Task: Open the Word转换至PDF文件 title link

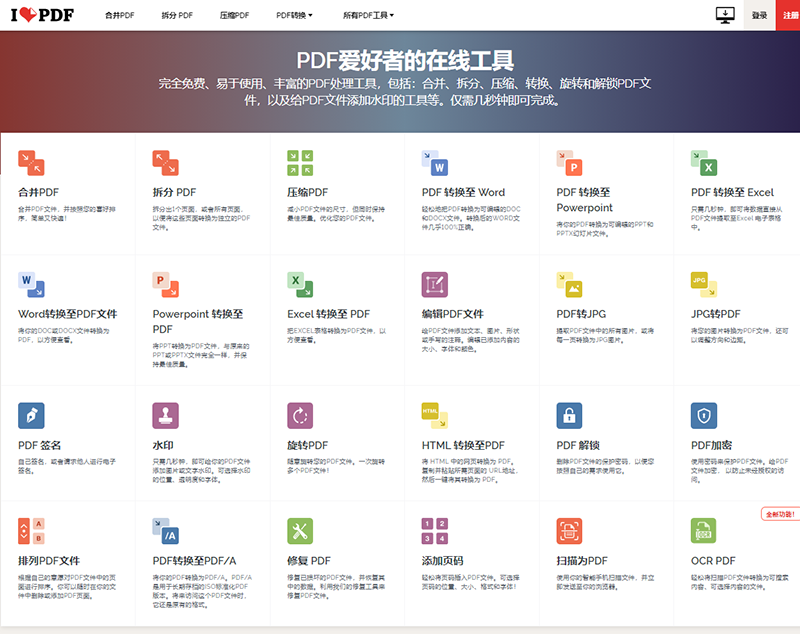Action: click(x=68, y=314)
